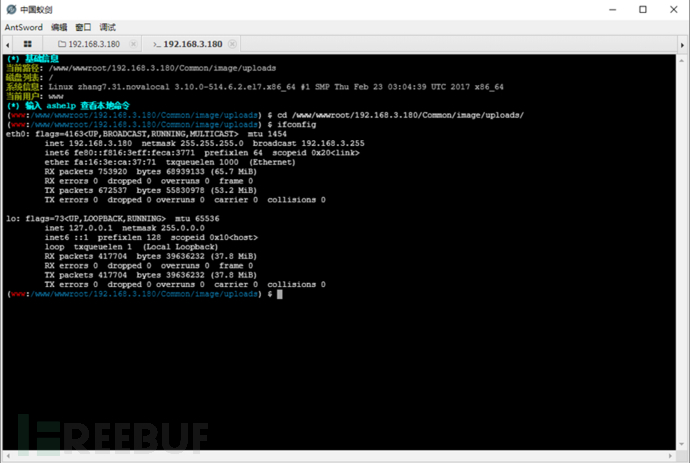Close the terminal 192.168.3.180 tab
This screenshot has width=690, height=463.
(x=232, y=44)
